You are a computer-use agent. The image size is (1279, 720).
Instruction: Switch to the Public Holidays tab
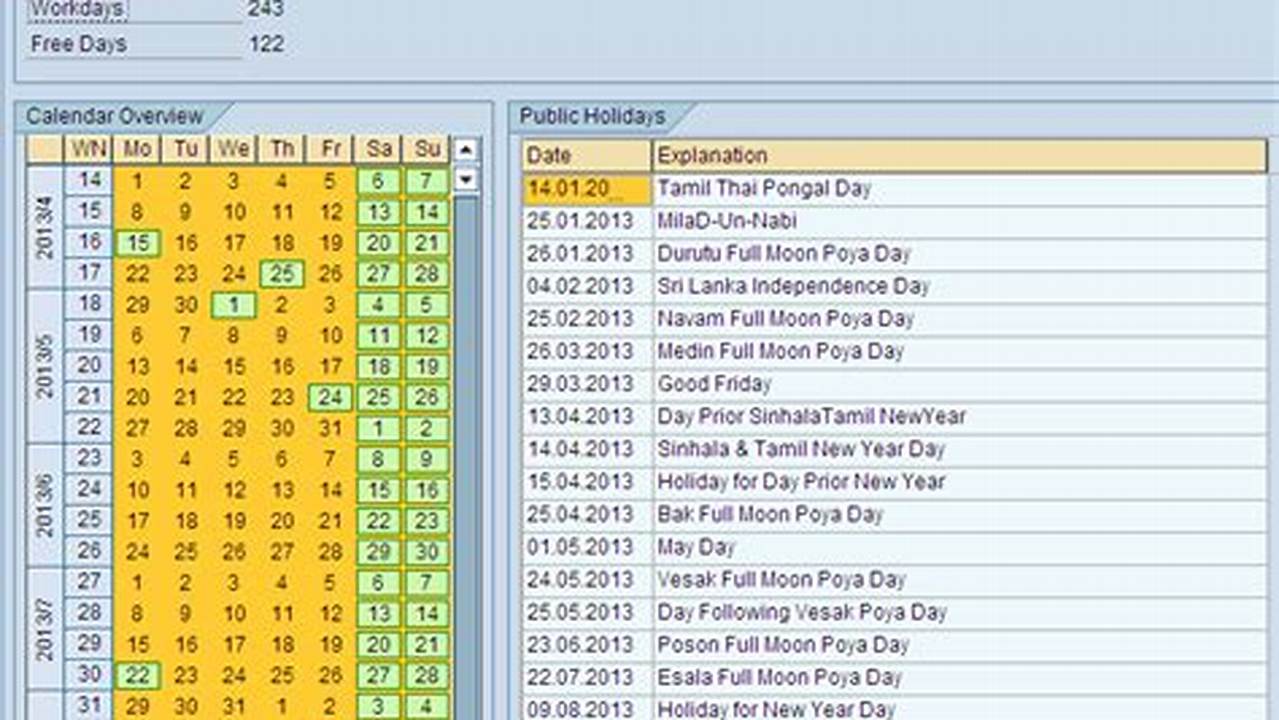point(590,115)
